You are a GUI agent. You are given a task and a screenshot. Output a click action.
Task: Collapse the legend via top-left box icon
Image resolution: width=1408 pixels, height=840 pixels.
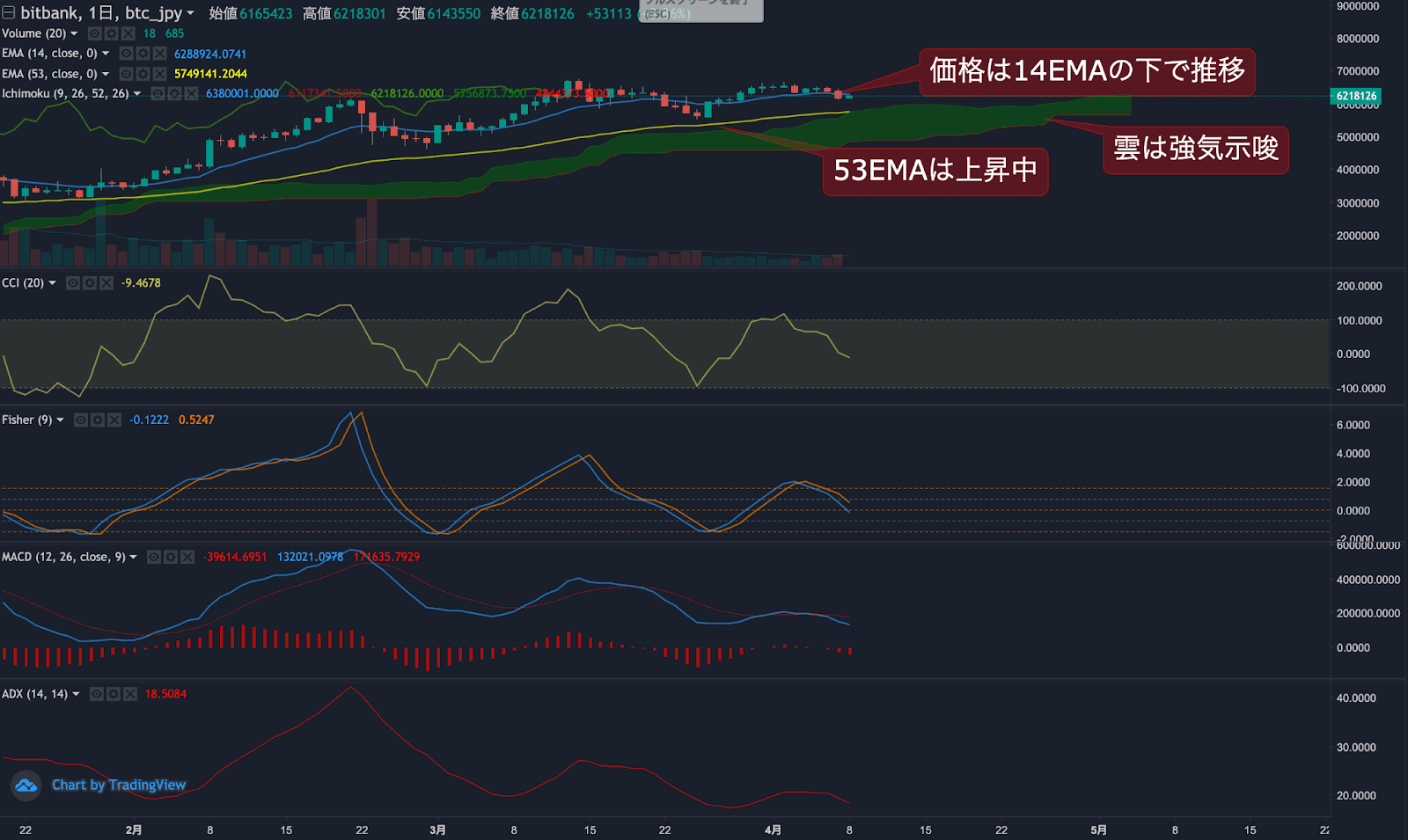[9, 13]
